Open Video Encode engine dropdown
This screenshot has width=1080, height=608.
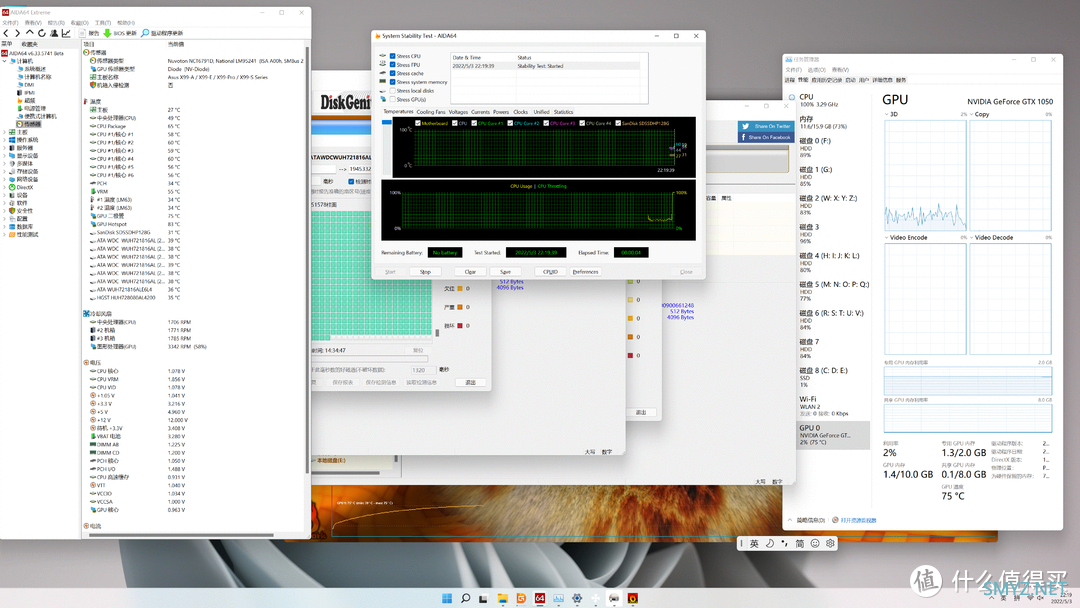point(886,238)
